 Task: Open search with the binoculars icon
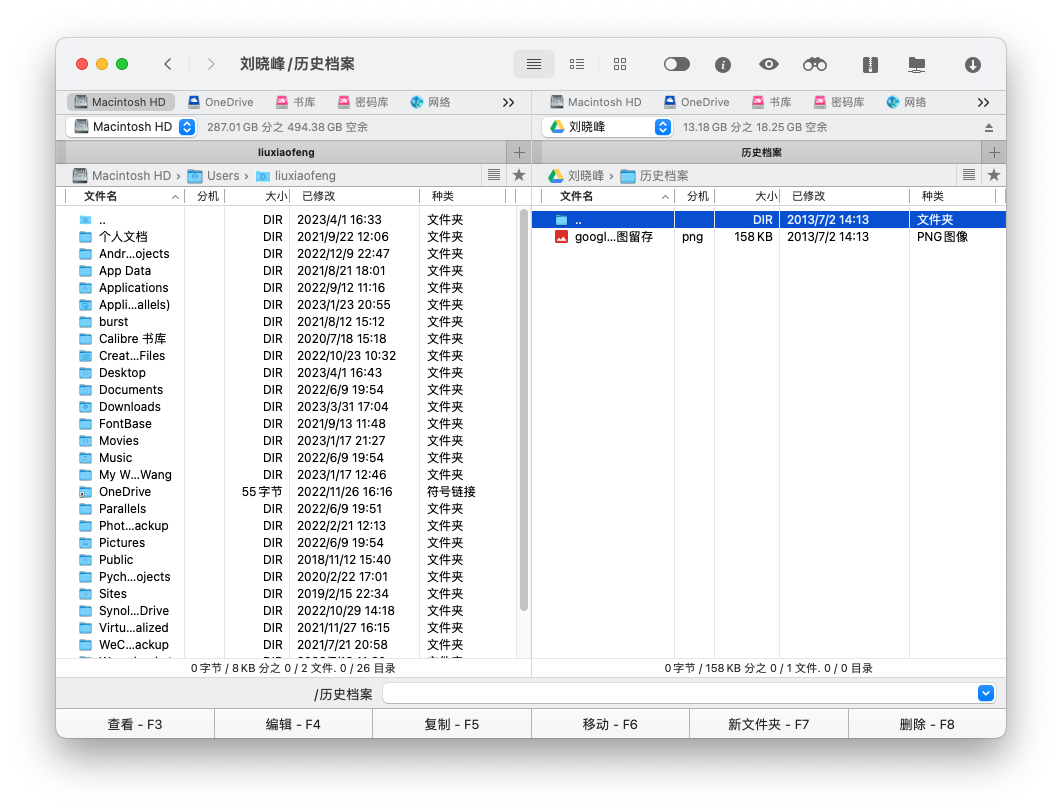pos(815,64)
